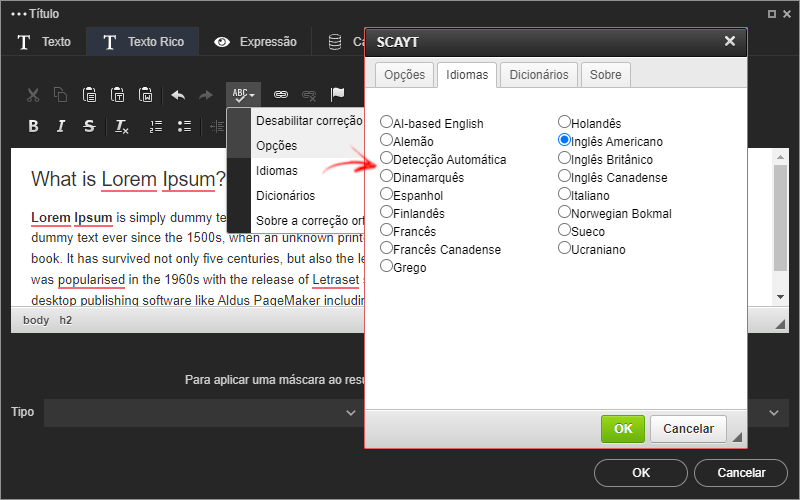
Task: Click the decrease indent icon
Action: click(x=217, y=126)
